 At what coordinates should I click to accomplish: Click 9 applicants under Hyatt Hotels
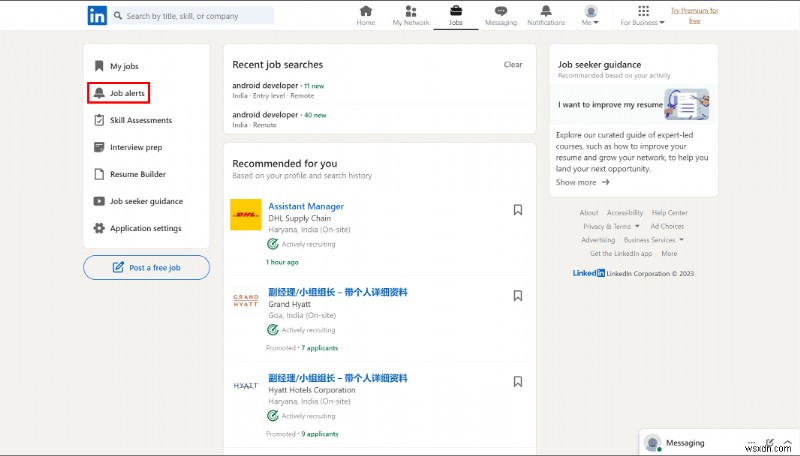click(319, 434)
